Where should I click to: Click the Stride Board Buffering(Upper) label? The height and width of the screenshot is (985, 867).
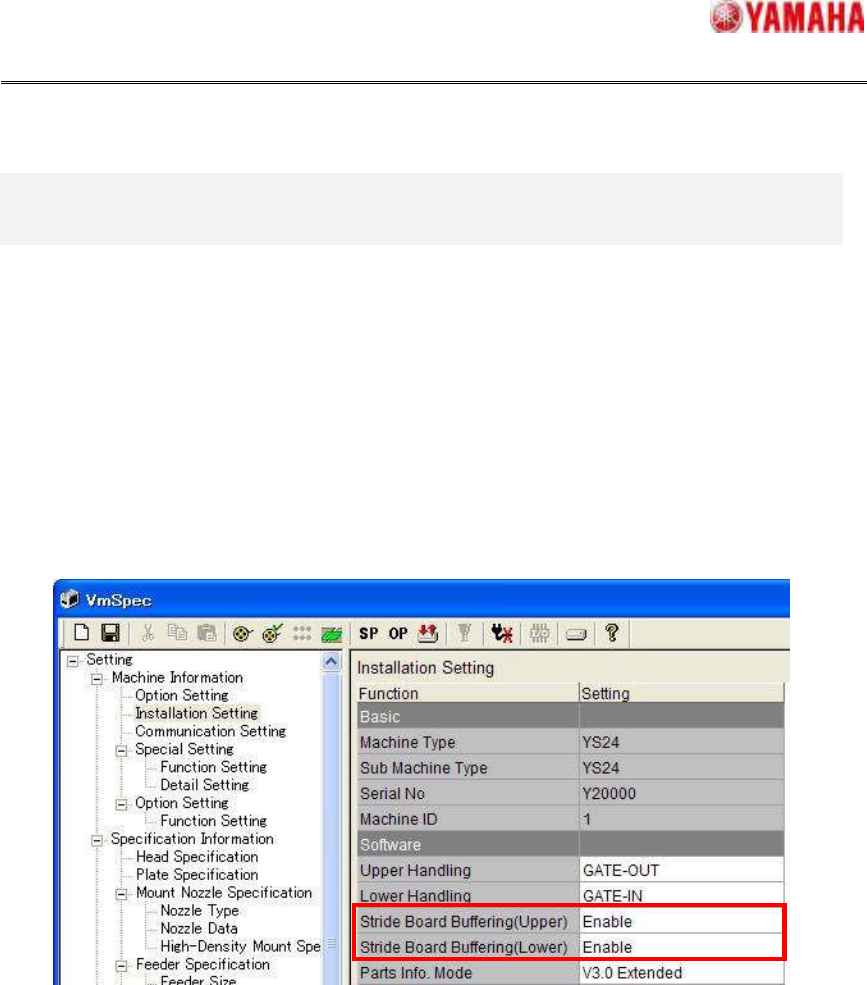464,922
